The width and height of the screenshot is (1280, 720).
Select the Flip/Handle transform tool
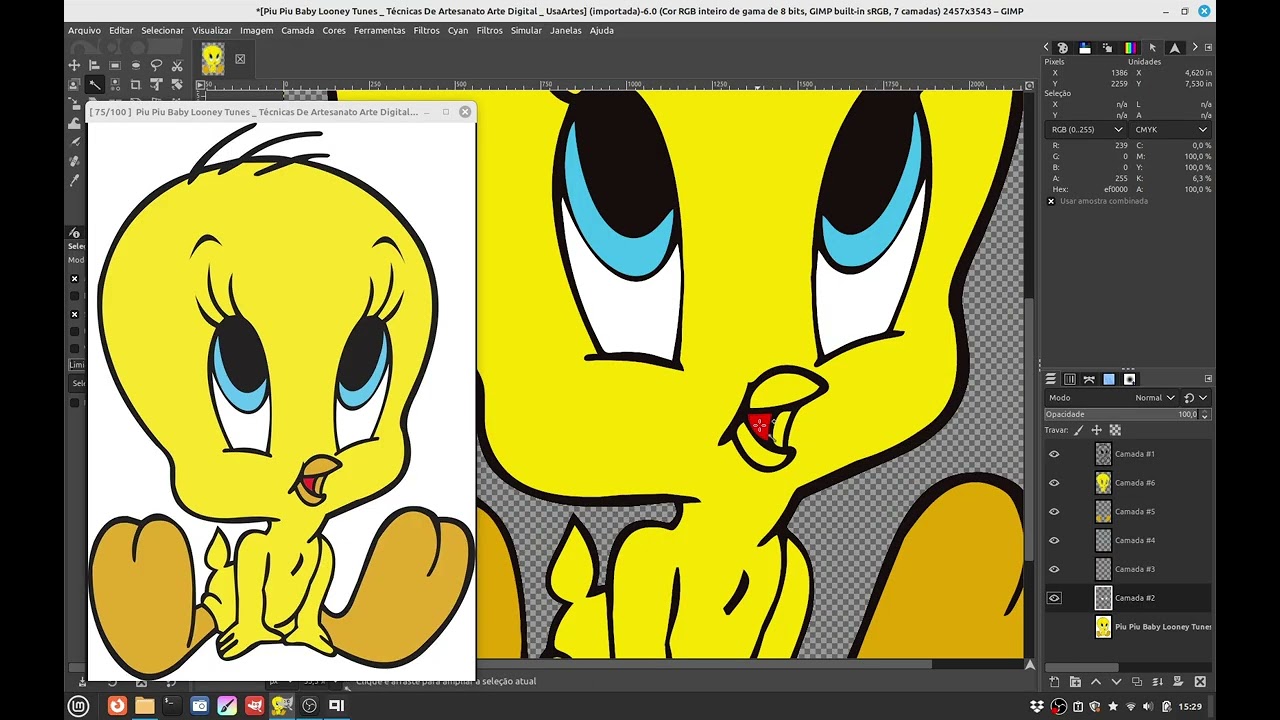click(177, 85)
